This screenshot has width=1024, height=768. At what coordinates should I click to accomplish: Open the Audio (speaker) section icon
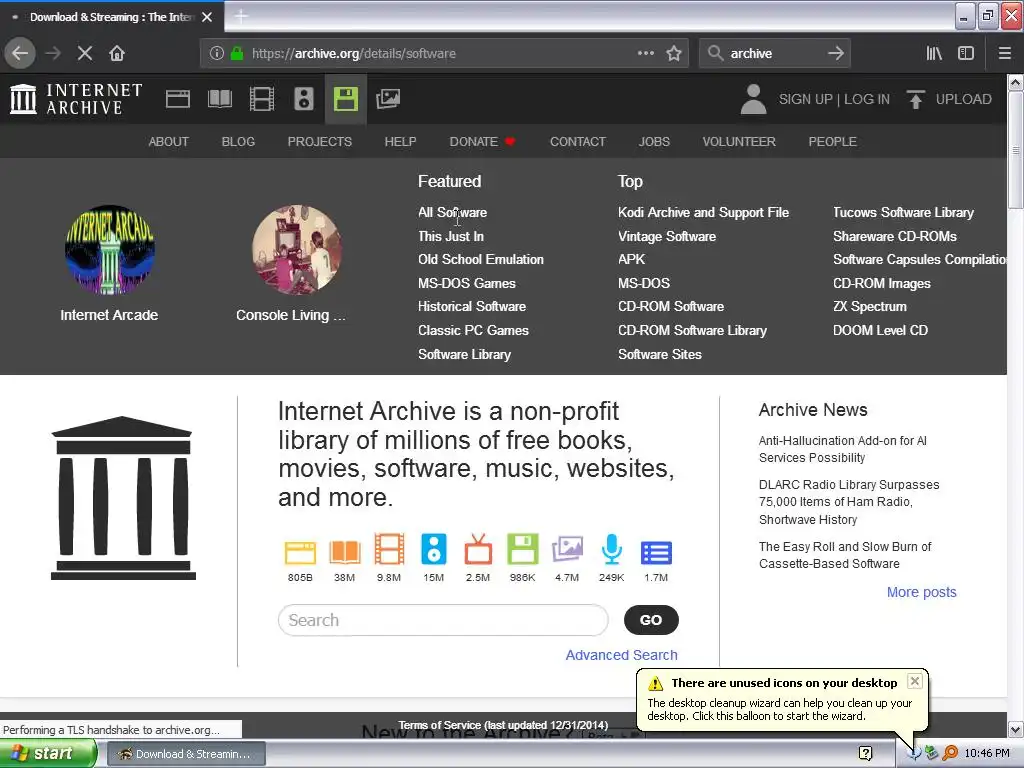[304, 99]
